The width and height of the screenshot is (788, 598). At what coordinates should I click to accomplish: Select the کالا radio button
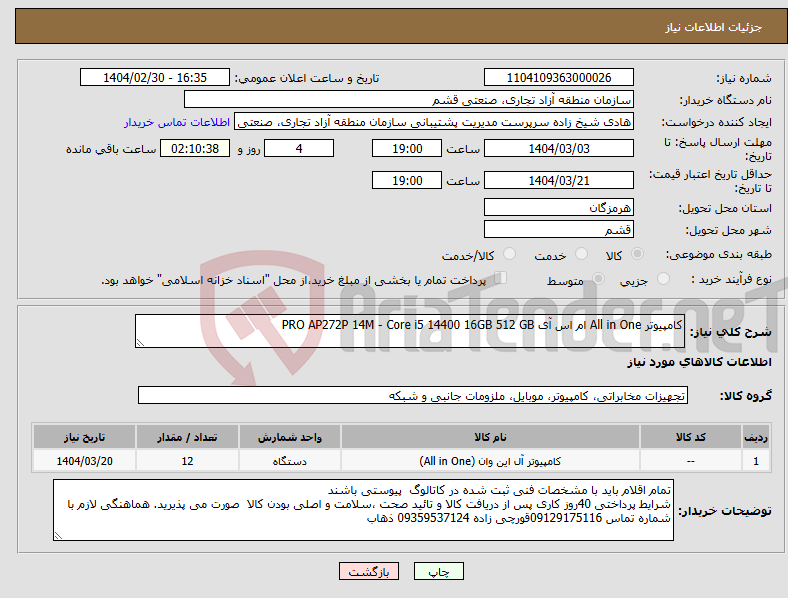tap(637, 254)
